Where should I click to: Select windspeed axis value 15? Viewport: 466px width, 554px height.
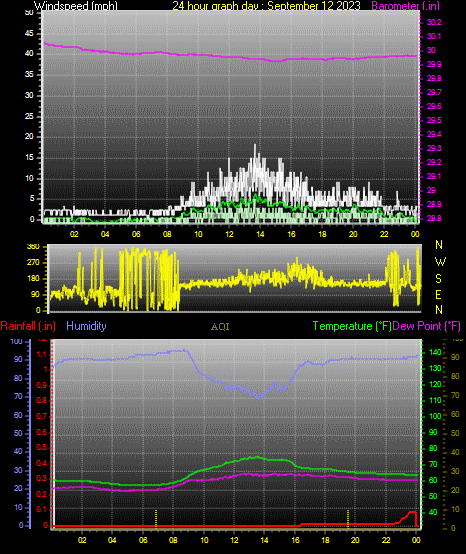coord(29,158)
